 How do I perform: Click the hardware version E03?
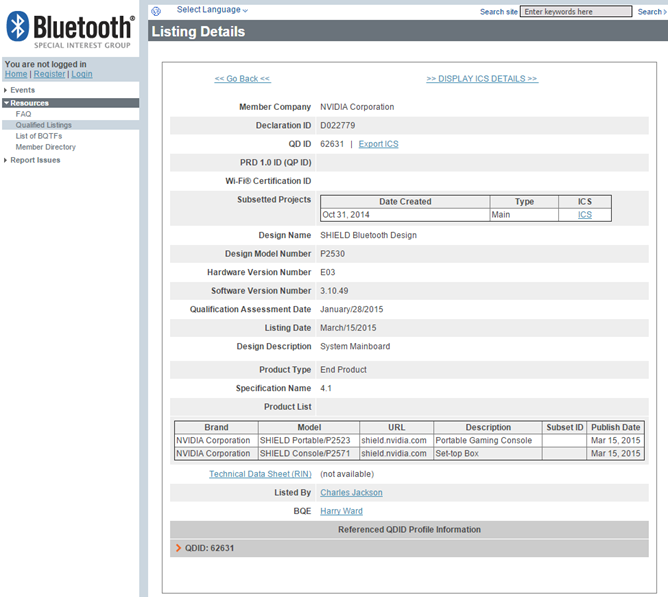[x=328, y=272]
